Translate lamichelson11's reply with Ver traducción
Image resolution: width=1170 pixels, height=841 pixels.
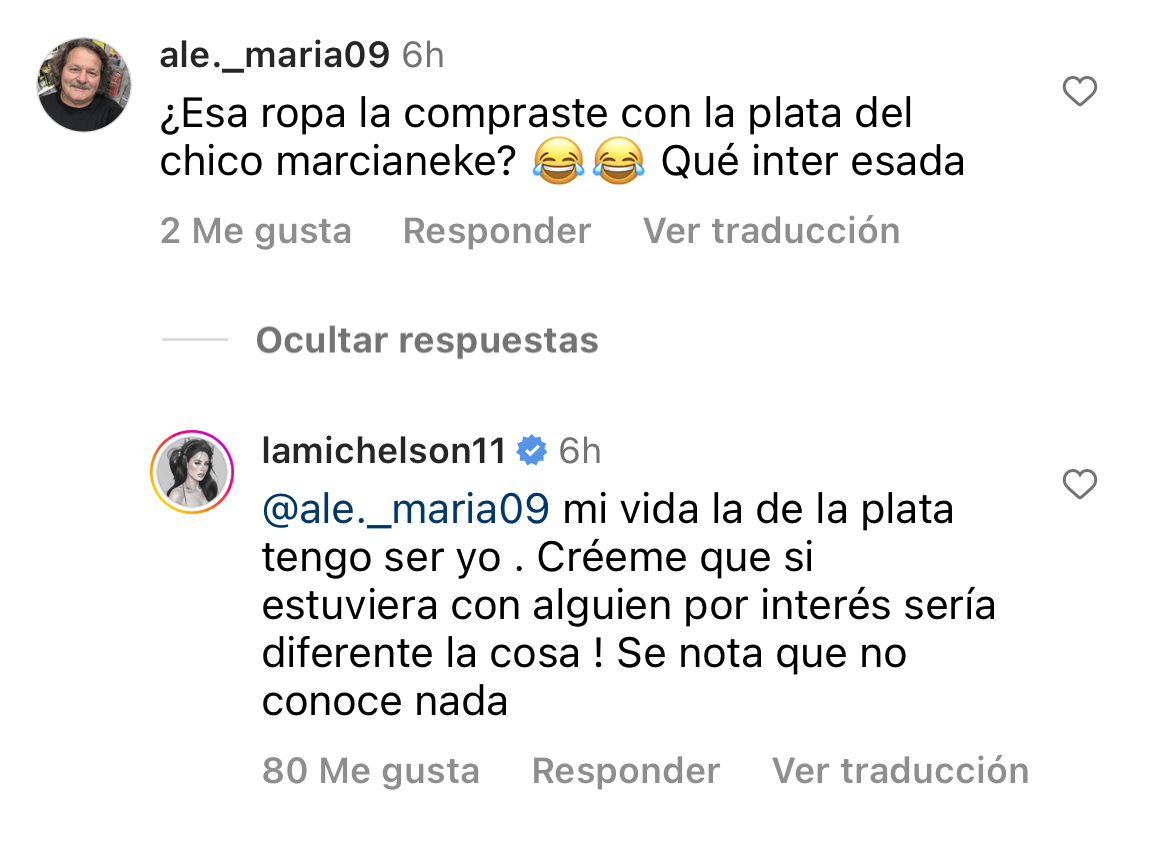(900, 771)
